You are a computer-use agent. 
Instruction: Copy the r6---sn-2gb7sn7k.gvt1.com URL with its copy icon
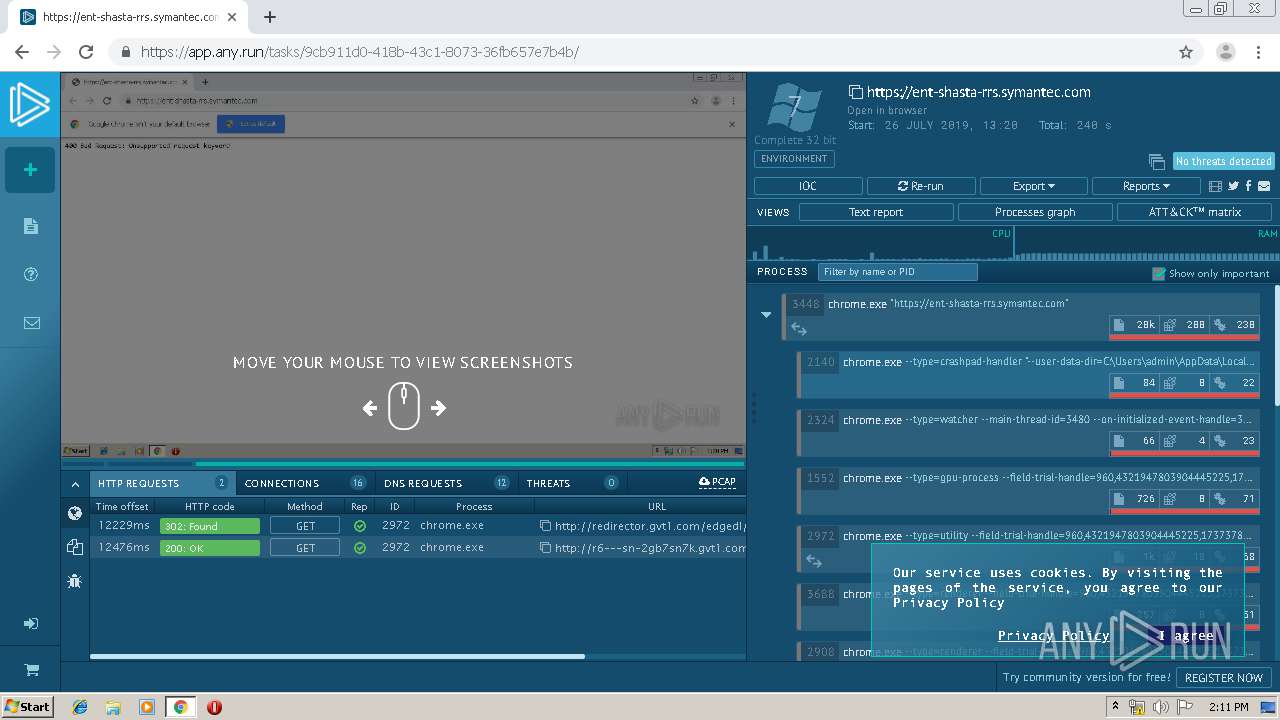pos(545,548)
